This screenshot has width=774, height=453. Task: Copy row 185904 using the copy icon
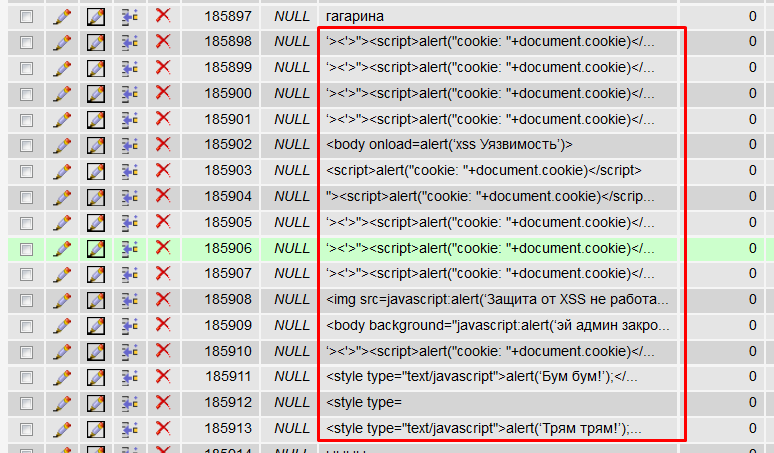tap(129, 197)
